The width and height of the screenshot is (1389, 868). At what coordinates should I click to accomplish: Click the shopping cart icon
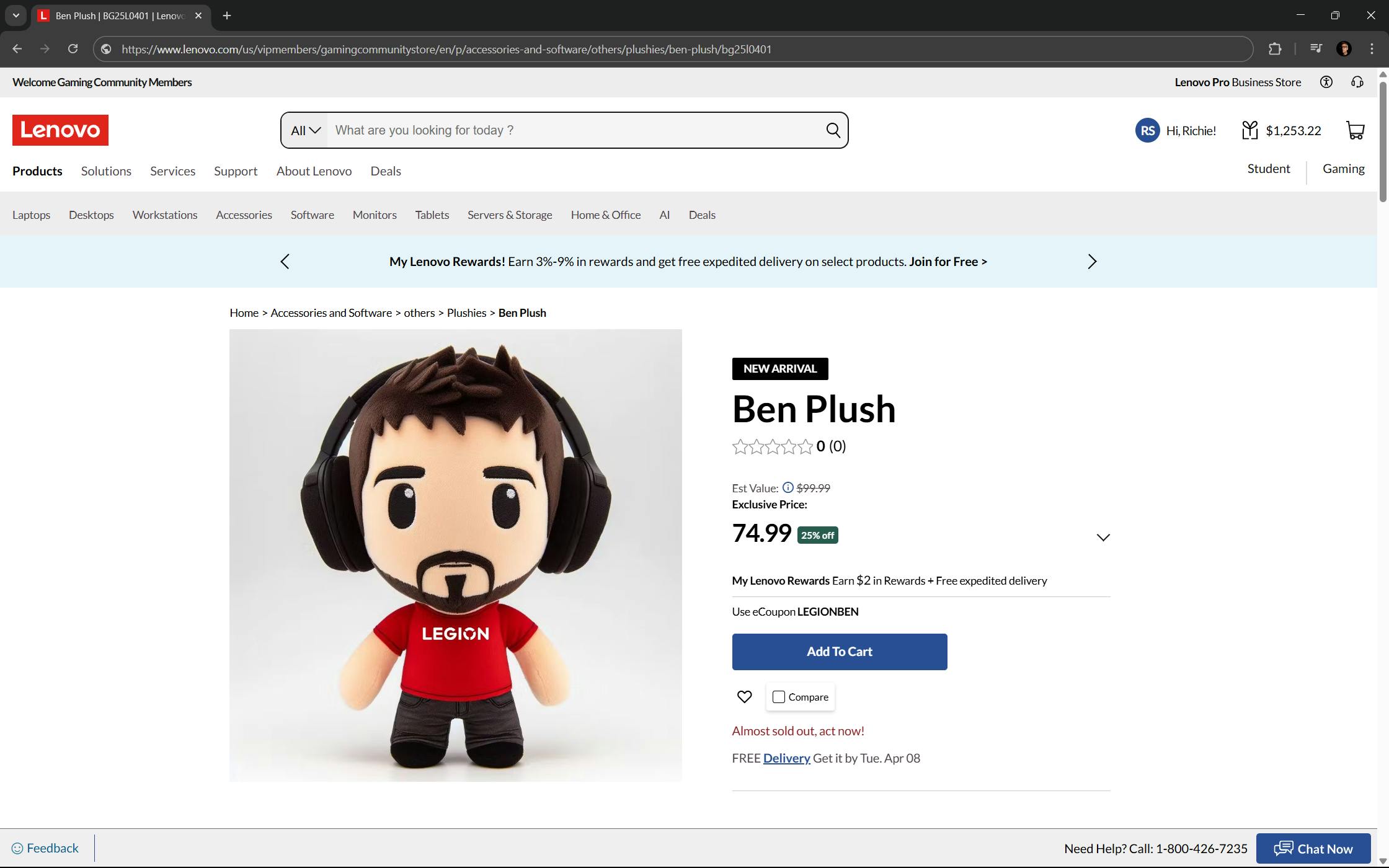tap(1355, 130)
